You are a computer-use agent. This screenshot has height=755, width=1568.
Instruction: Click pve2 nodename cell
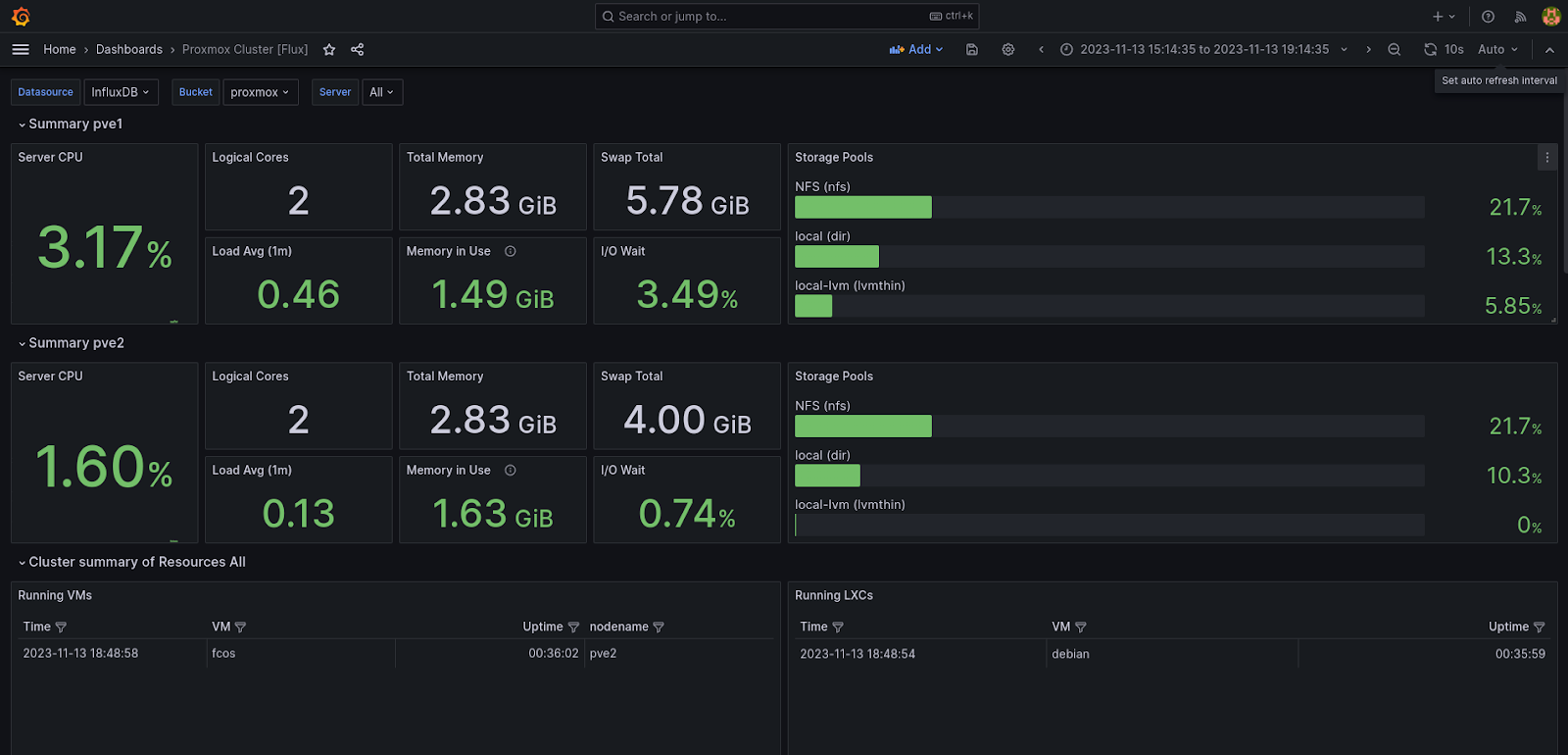[x=603, y=653]
